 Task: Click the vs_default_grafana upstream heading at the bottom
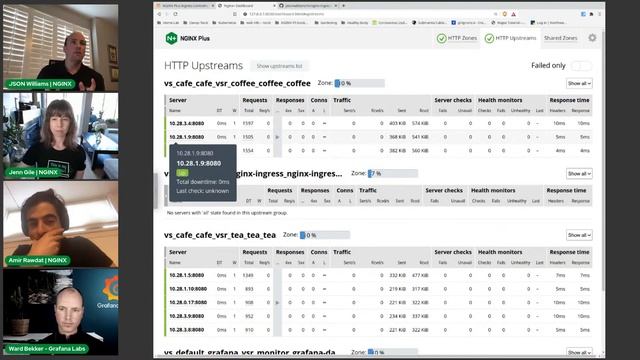click(x=249, y=352)
